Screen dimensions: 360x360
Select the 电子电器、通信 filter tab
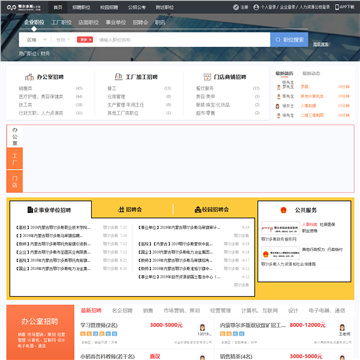coord(327,310)
